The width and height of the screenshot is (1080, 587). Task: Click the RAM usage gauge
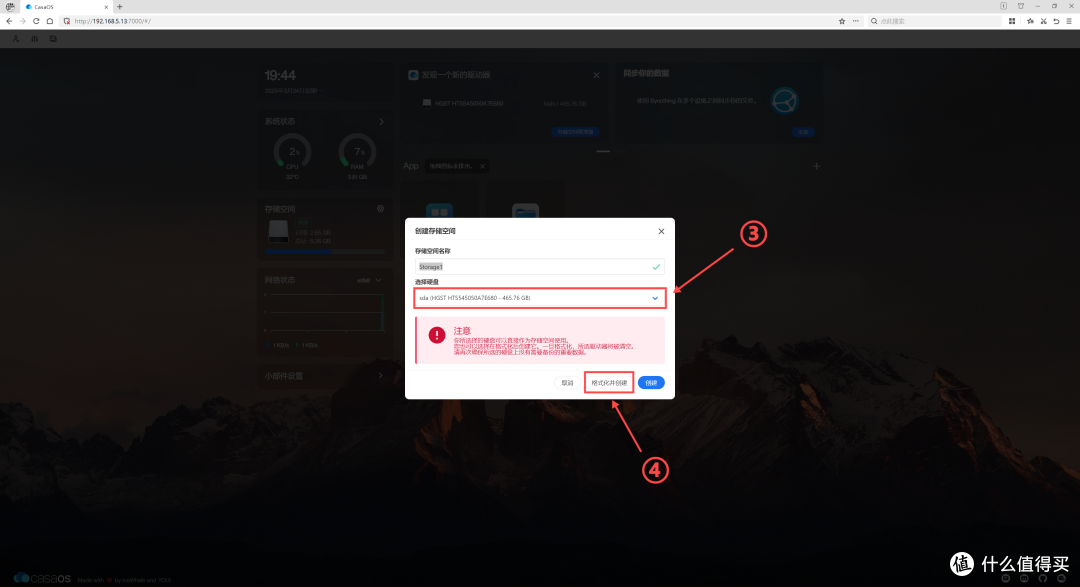point(357,152)
